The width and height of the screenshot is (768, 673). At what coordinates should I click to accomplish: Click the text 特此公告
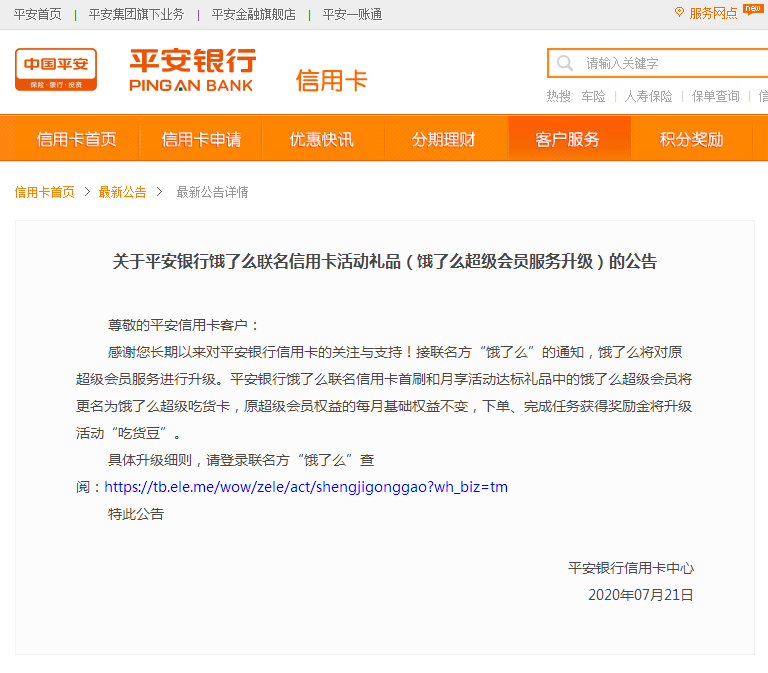[x=136, y=514]
